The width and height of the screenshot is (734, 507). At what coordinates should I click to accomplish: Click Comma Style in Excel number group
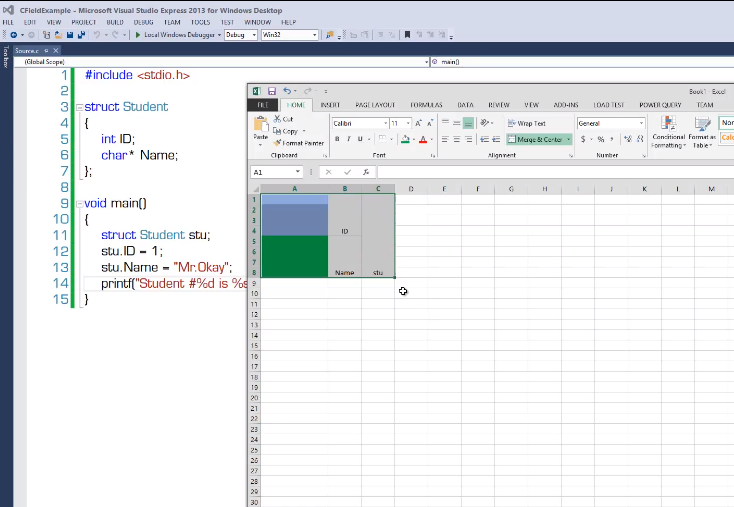[612, 139]
